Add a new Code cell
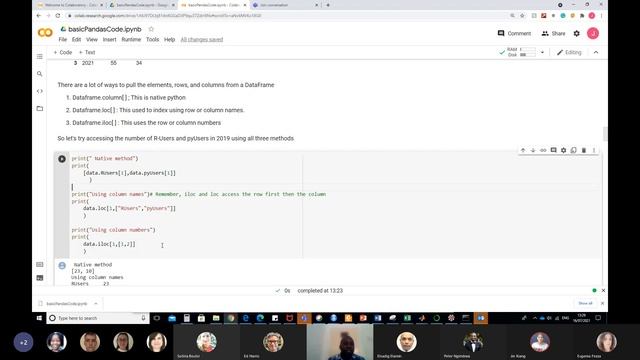Screen dimensions: 640x360 63,52
